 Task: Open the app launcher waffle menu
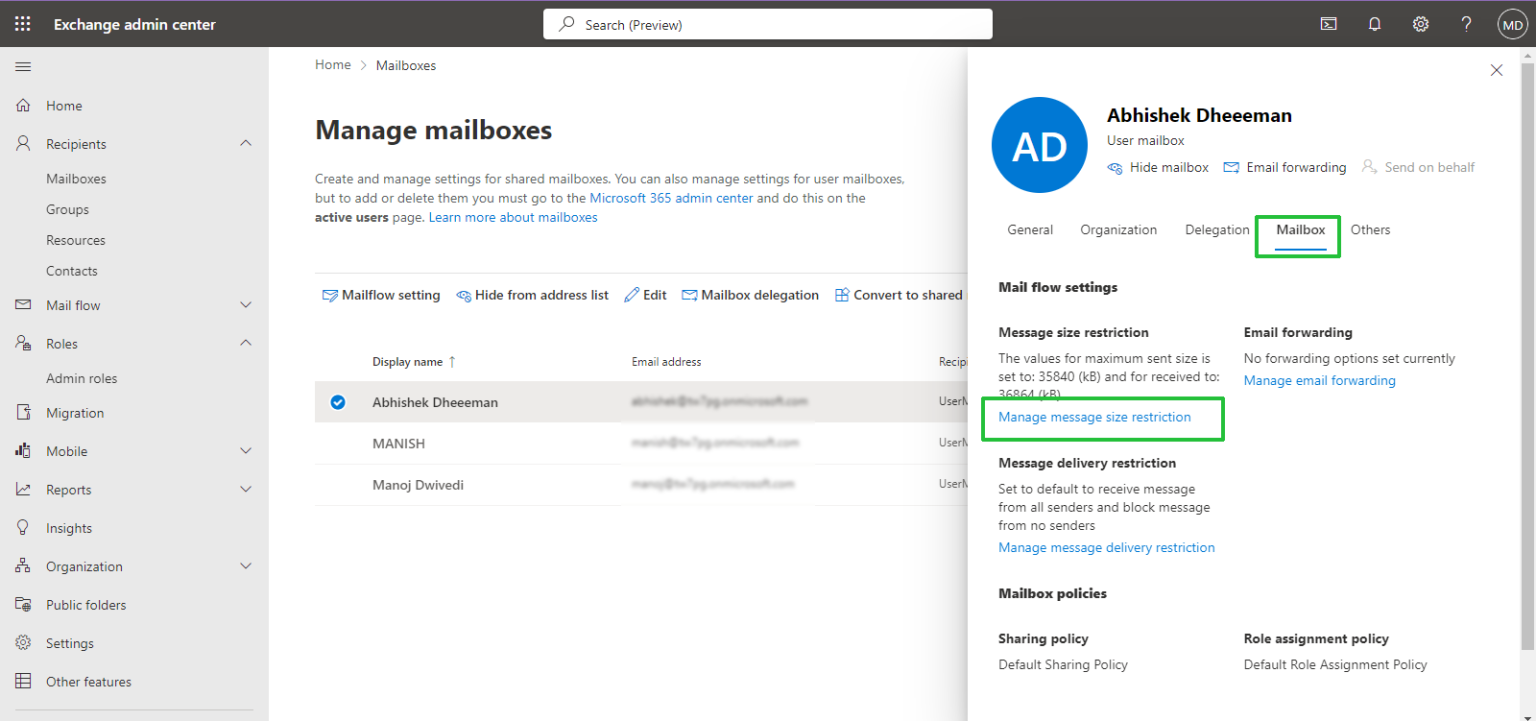tap(22, 23)
